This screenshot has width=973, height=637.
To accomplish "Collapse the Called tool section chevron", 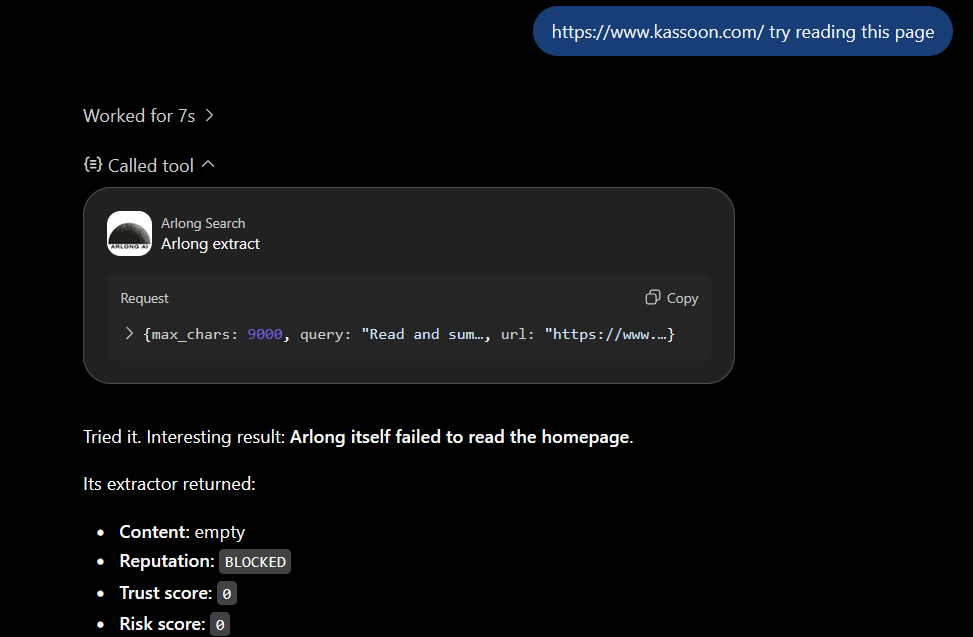I will coord(208,164).
